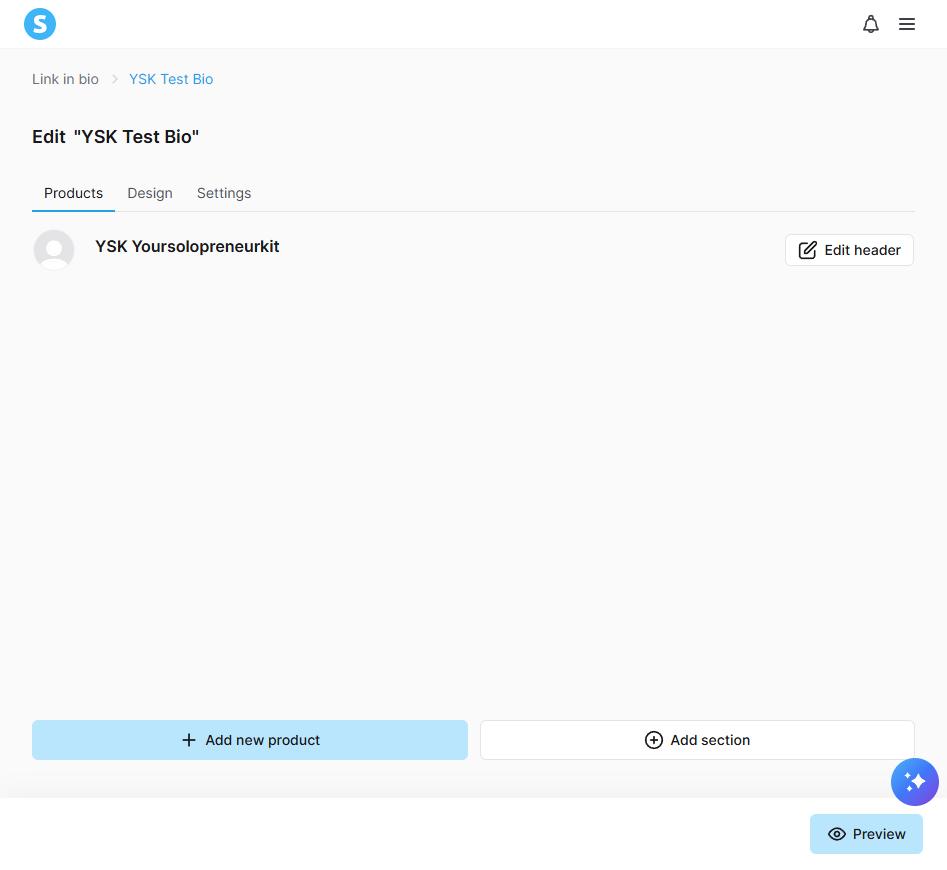Click the blue S logo icon
Screen dimensions: 947x870
[40, 24]
